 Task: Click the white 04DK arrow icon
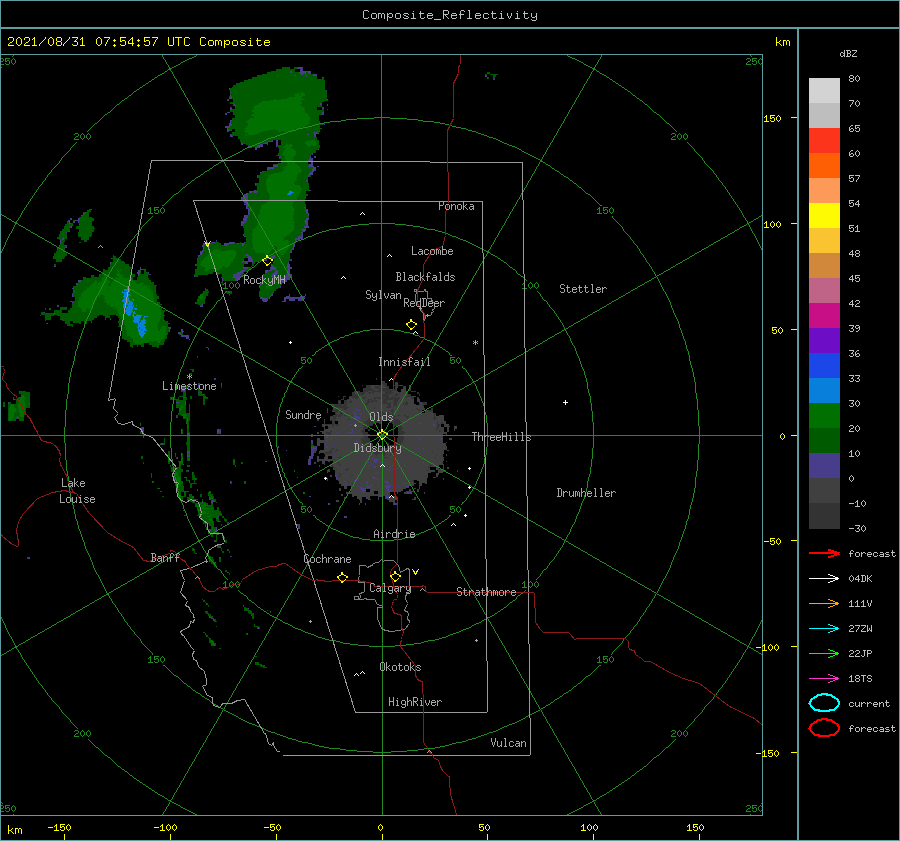click(824, 579)
